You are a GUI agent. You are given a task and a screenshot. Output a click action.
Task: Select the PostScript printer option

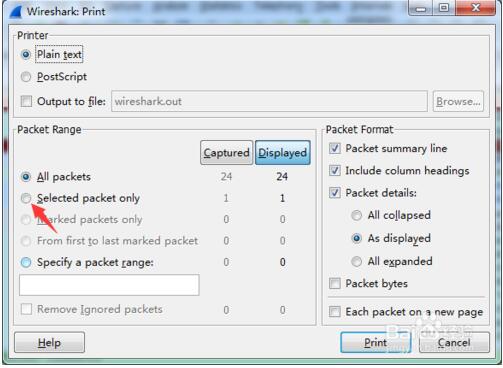coord(26,77)
